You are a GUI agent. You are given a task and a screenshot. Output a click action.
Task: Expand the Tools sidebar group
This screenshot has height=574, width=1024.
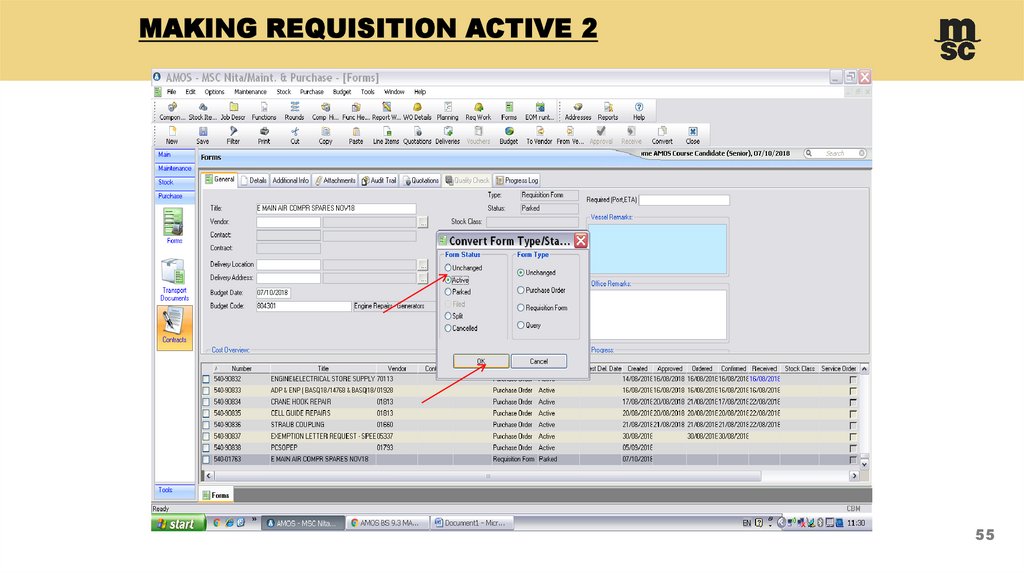(174, 490)
